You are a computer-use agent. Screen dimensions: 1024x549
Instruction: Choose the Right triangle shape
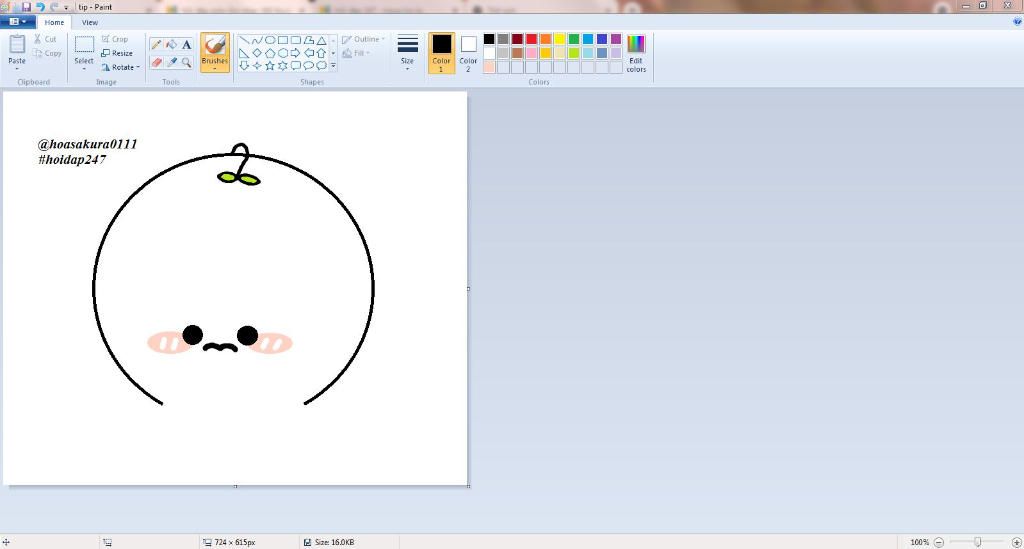tap(244, 53)
